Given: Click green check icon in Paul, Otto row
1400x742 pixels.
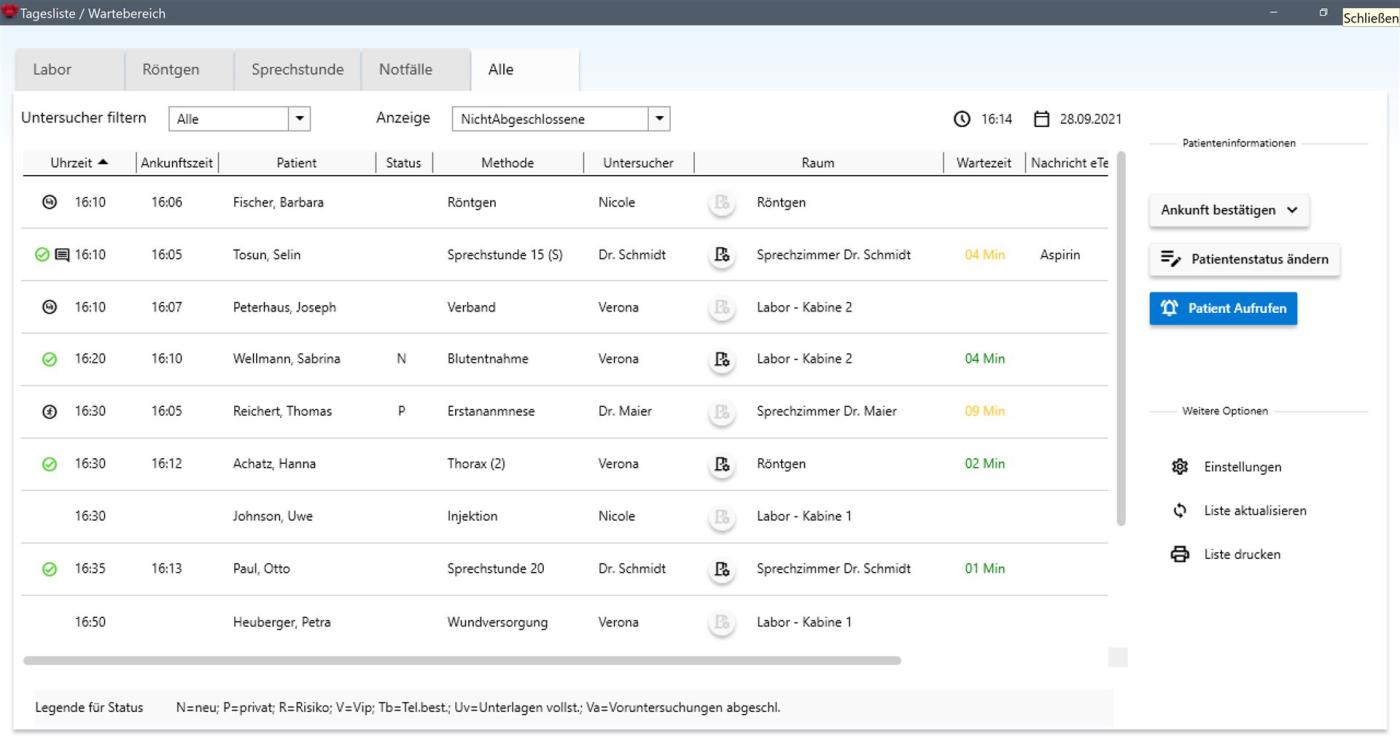Looking at the screenshot, I should 49,569.
